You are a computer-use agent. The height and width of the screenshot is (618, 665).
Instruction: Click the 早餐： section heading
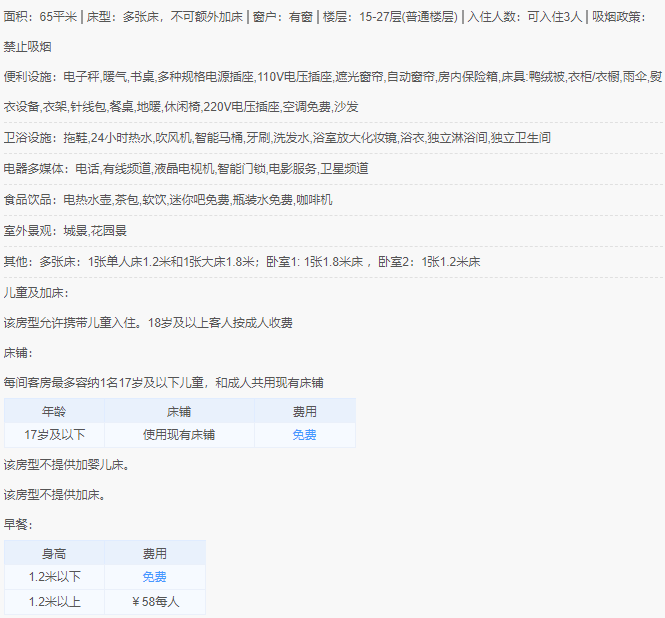(18, 525)
